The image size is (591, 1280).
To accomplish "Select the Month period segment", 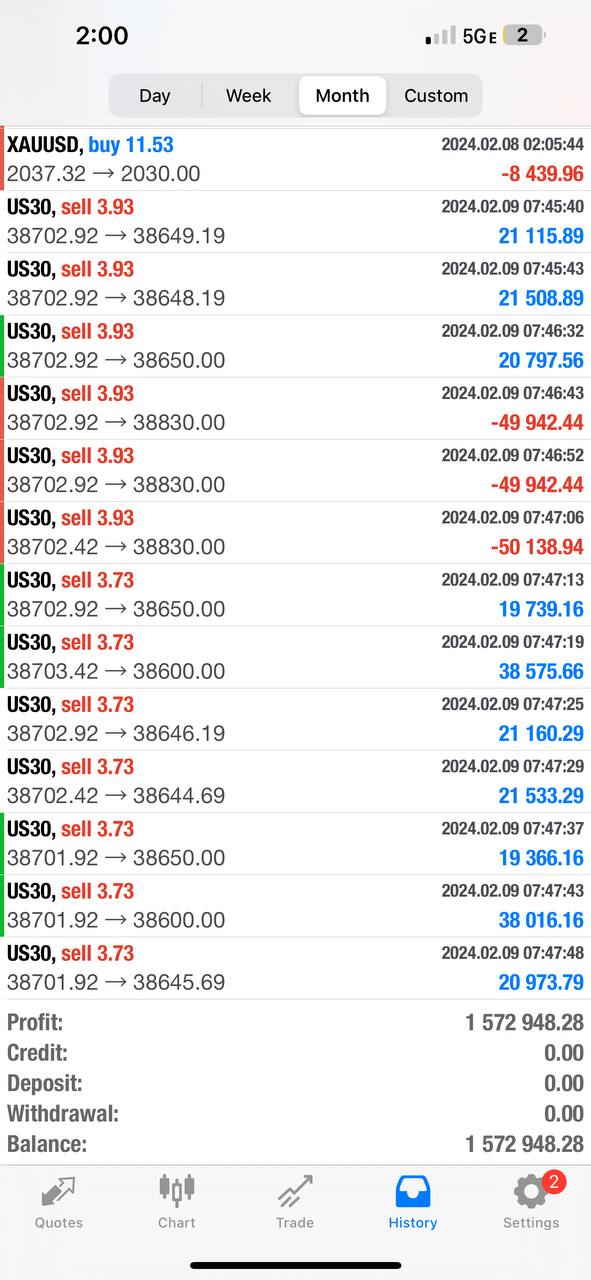I will click(x=342, y=96).
